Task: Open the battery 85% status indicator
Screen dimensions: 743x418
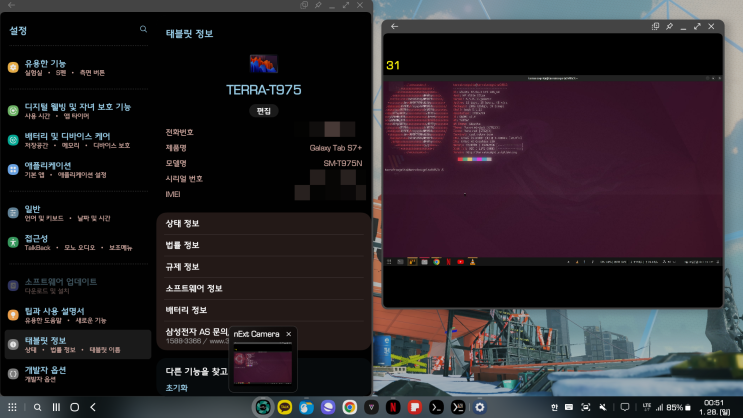Action: pos(678,408)
